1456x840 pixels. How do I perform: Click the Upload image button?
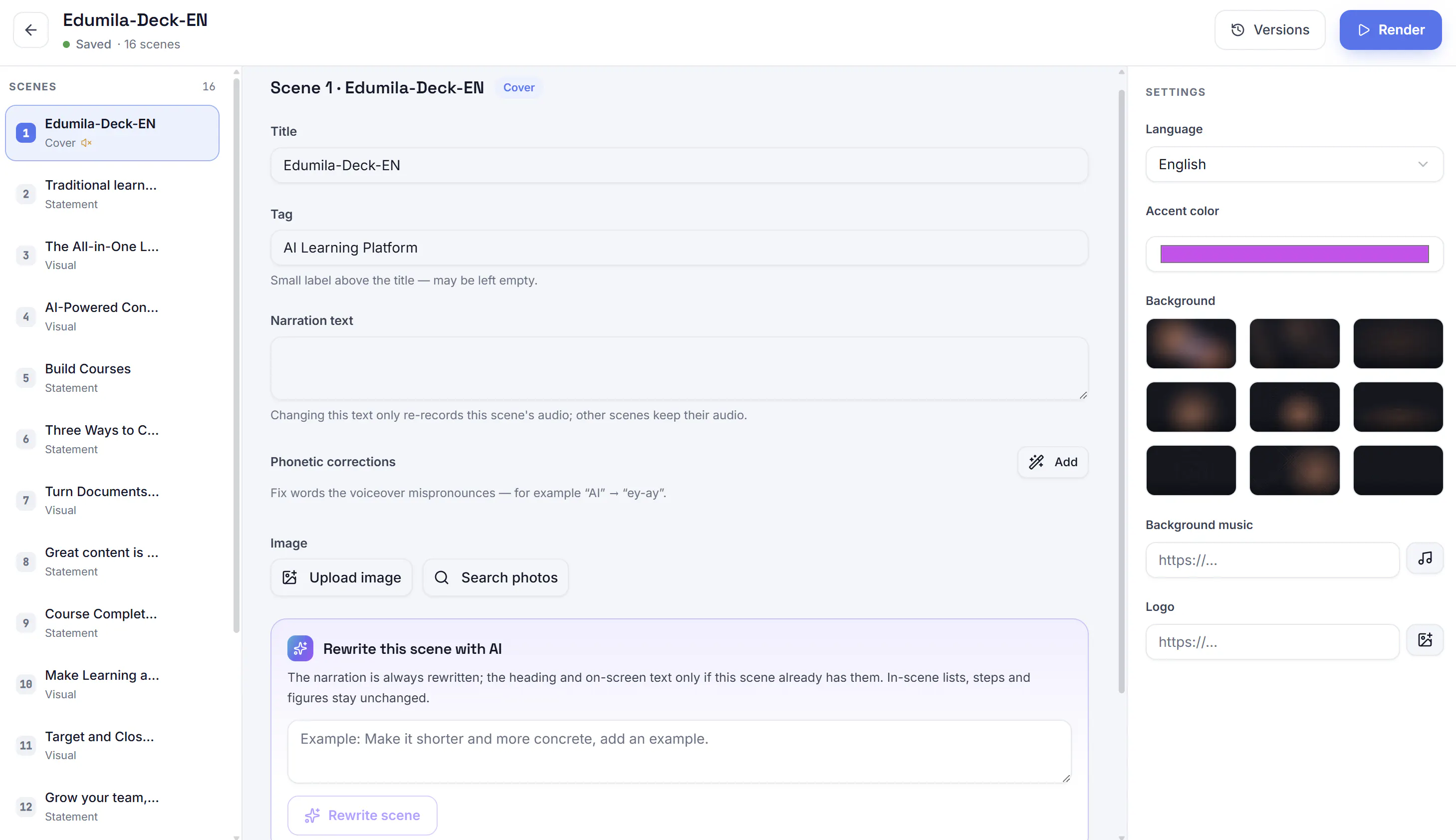pyautogui.click(x=341, y=577)
